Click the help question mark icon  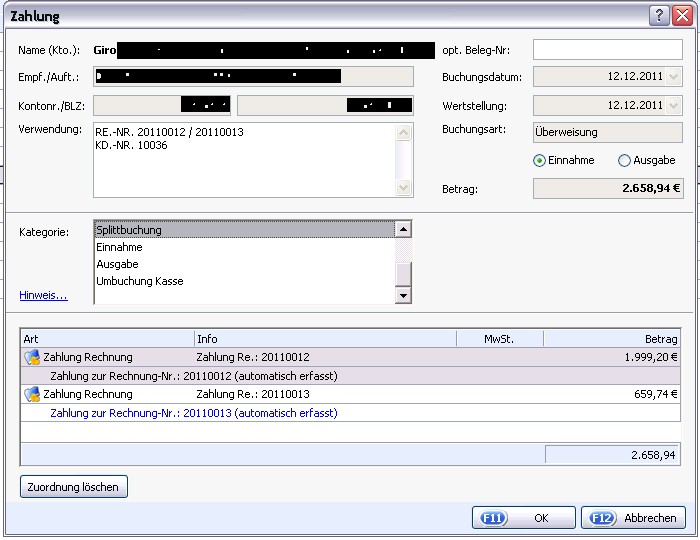pos(658,16)
